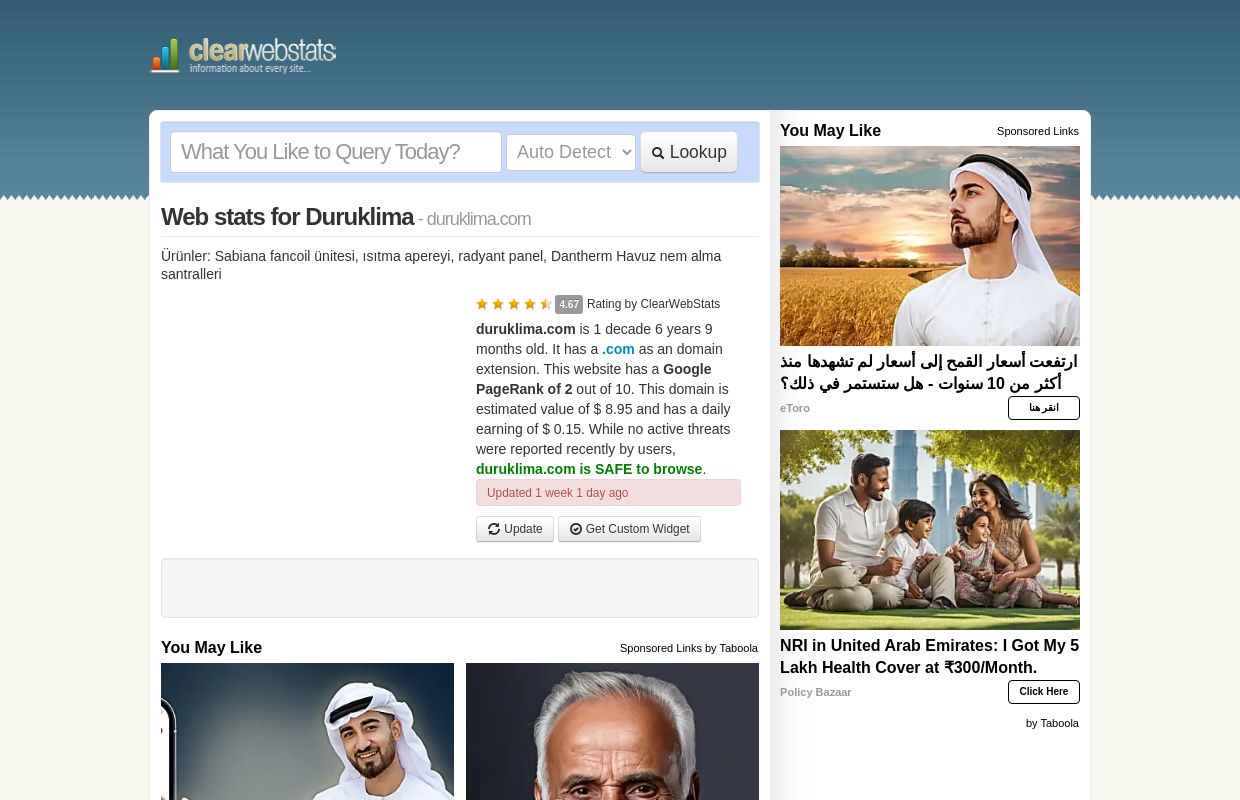This screenshot has height=800, width=1240.
Task: Open the .com domain extension link
Action: 618,349
